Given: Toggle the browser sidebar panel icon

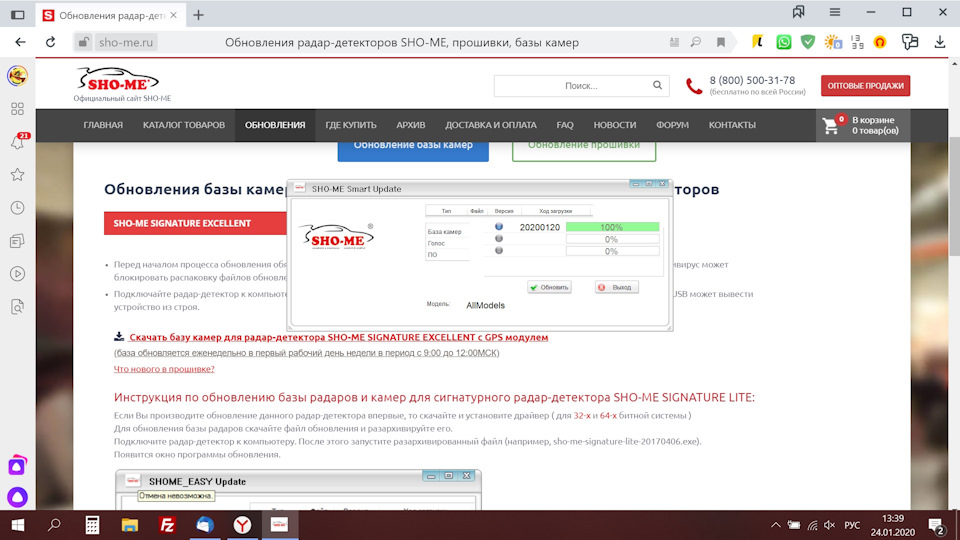Looking at the screenshot, I should tap(17, 15).
